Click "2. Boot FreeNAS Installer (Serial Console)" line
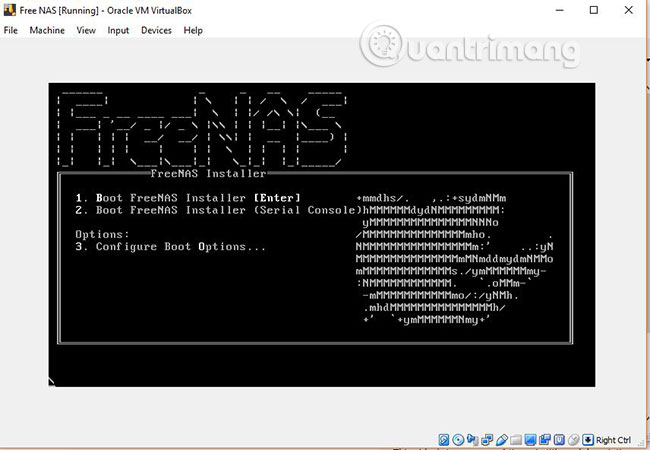Image resolution: width=650 pixels, height=450 pixels. point(218,210)
